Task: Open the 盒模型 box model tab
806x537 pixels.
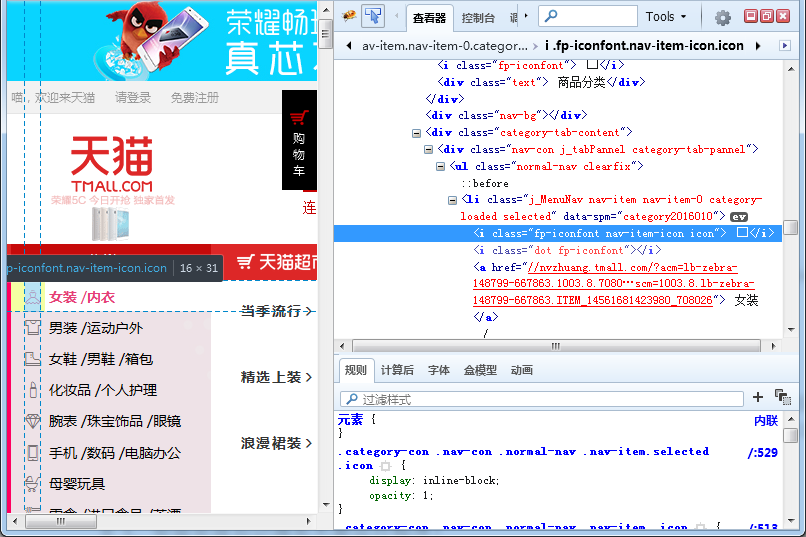Action: [x=480, y=370]
